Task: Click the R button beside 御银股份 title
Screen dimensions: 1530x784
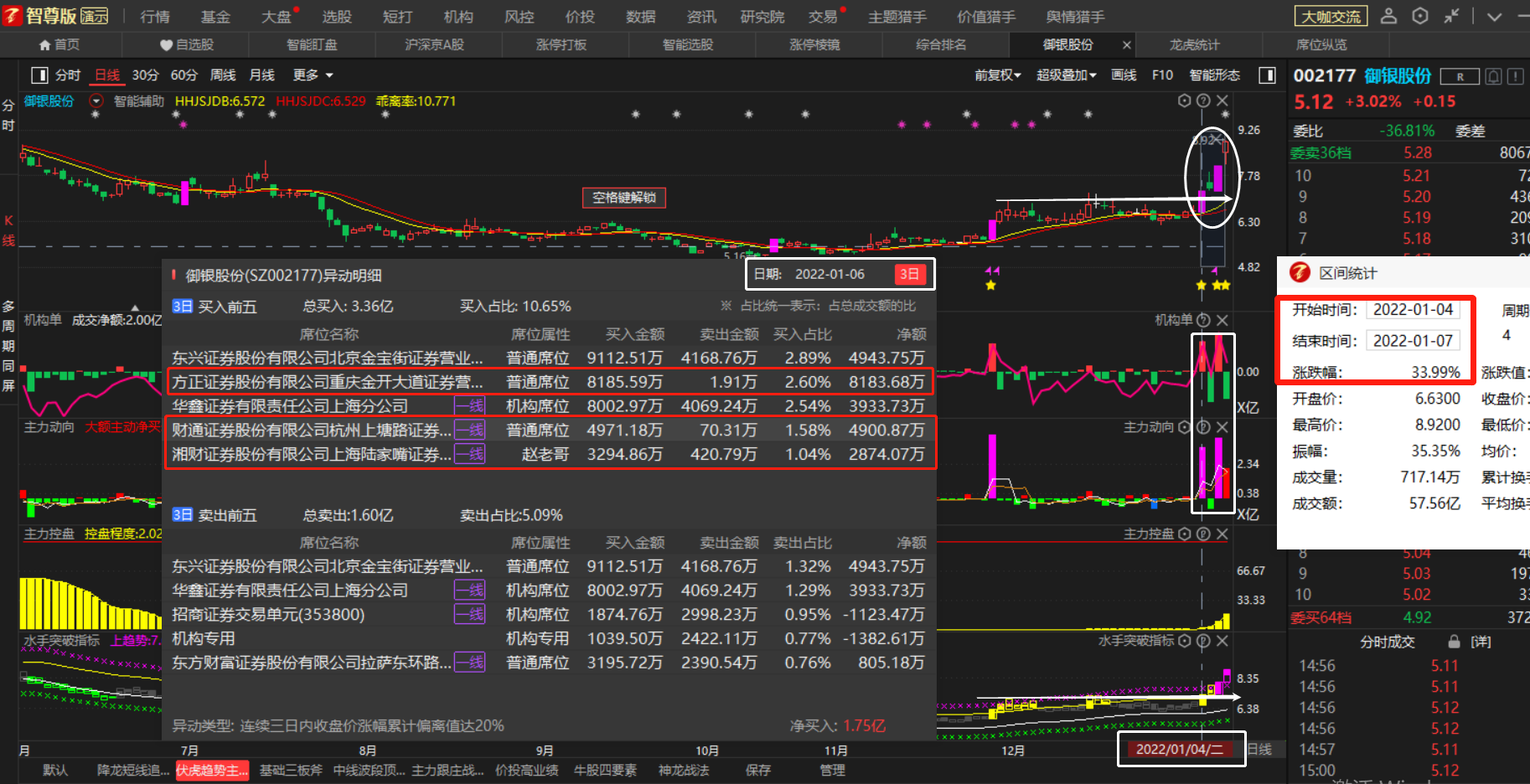Action: pyautogui.click(x=1460, y=77)
